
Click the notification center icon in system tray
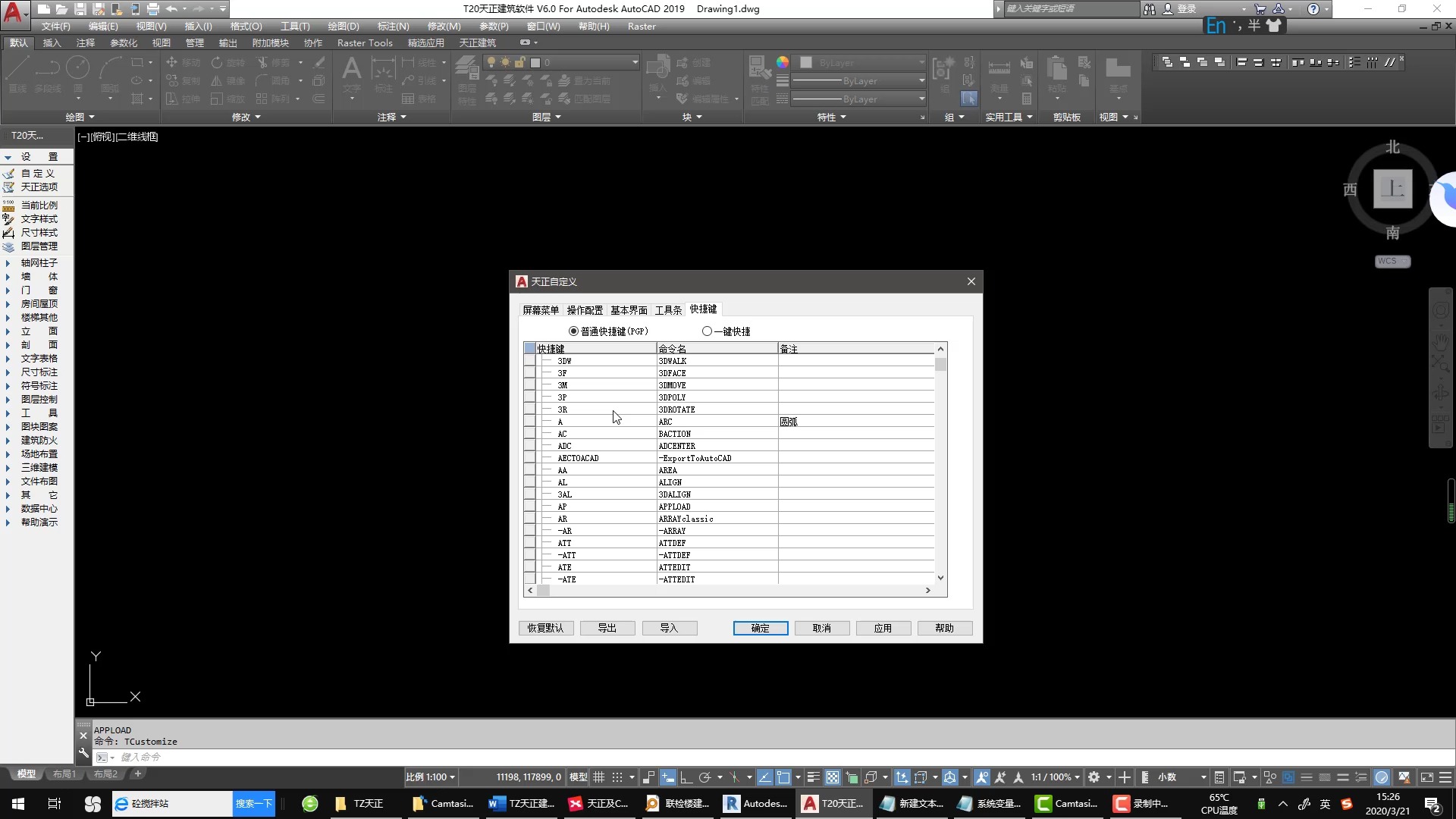(1432, 804)
